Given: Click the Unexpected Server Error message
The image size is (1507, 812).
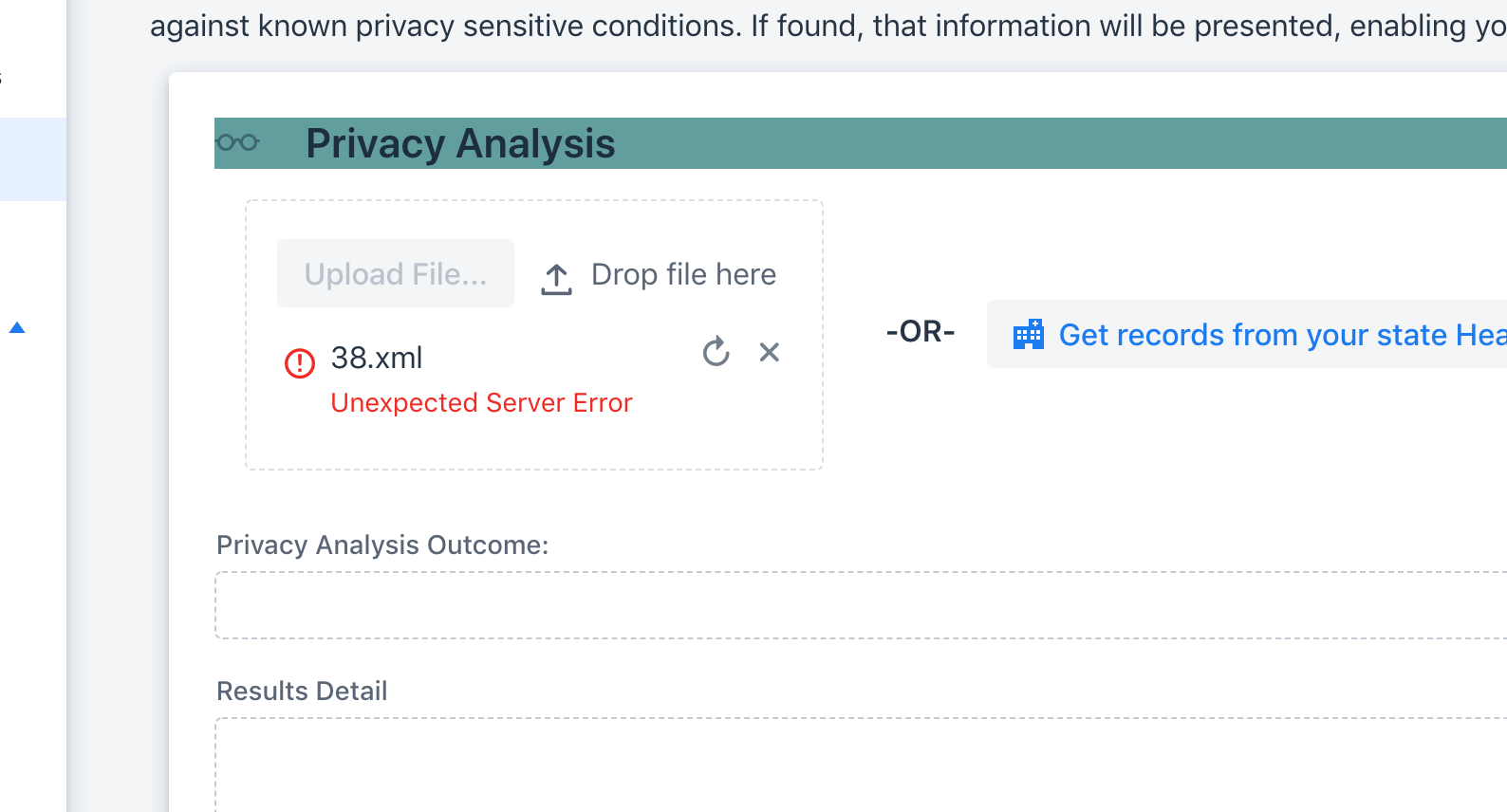Looking at the screenshot, I should coord(480,402).
